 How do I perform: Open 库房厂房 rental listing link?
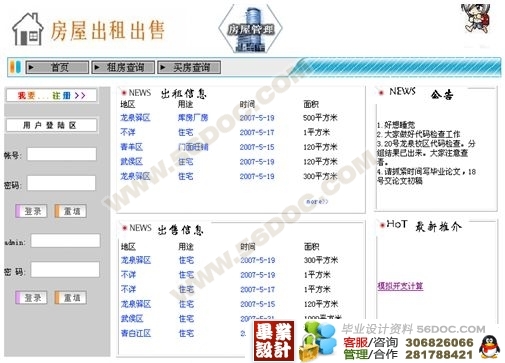[193, 118]
